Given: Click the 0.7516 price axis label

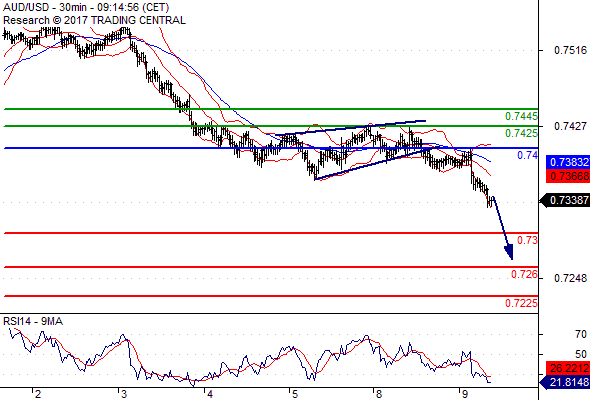Looking at the screenshot, I should coord(570,50).
